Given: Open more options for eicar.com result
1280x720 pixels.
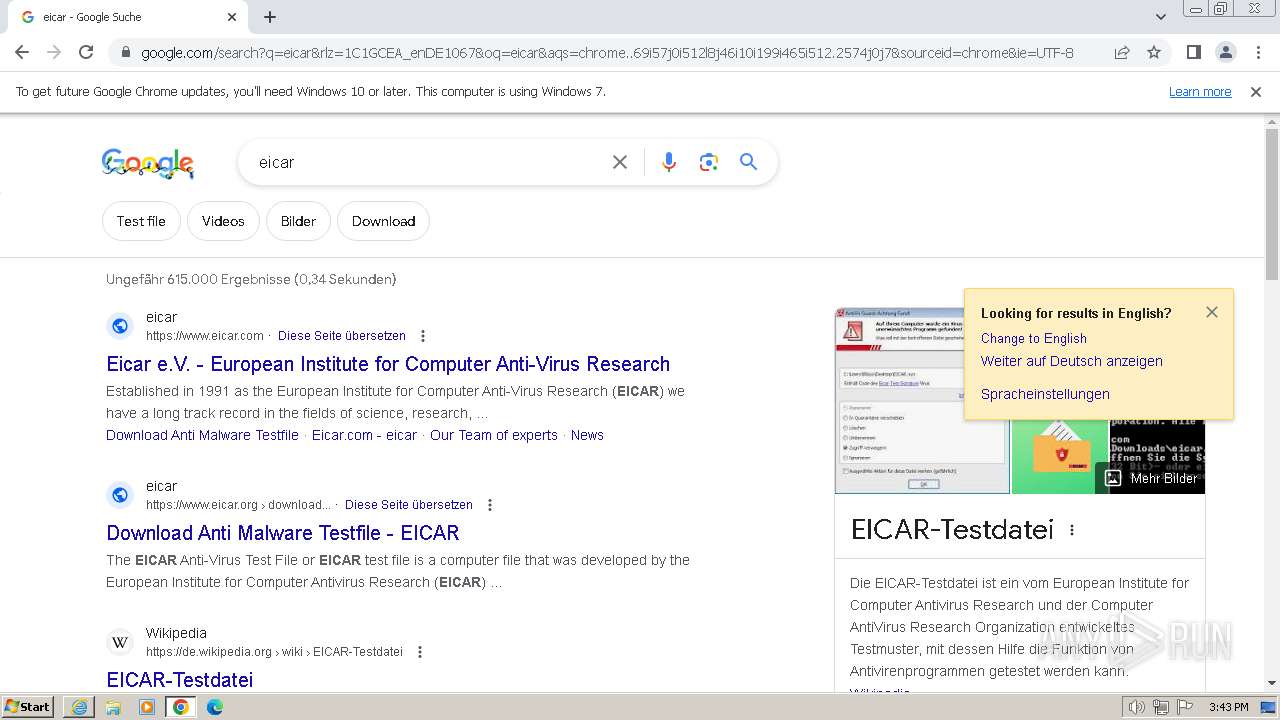Looking at the screenshot, I should click(x=423, y=336).
